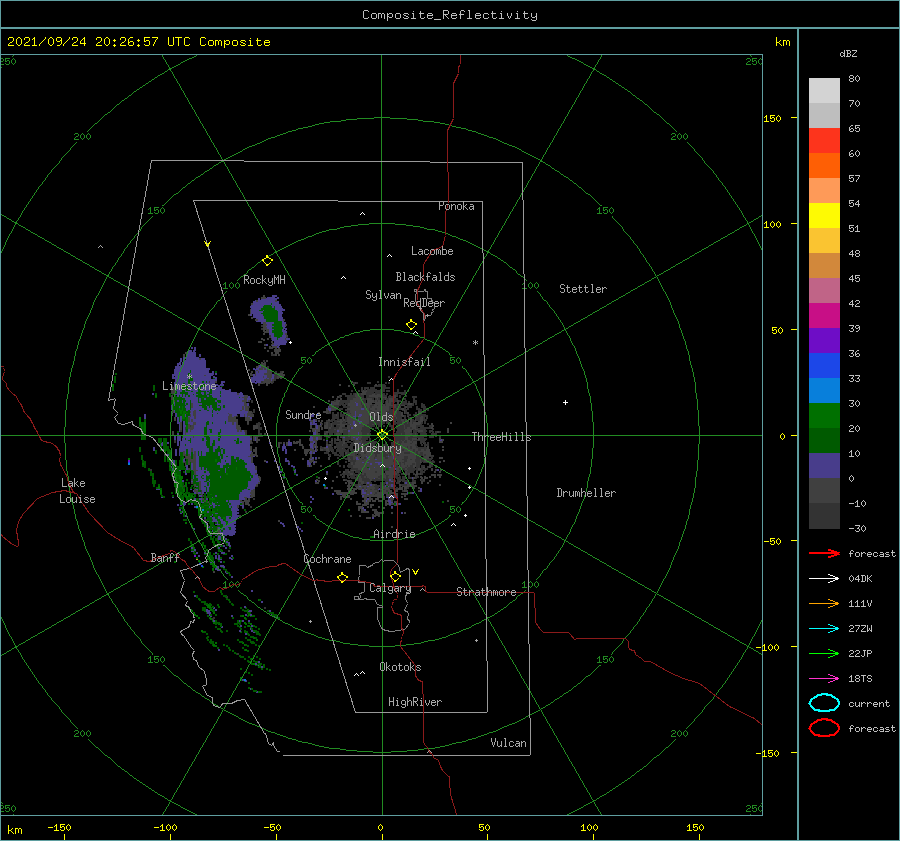Click the 'Olds' map label

(x=381, y=417)
